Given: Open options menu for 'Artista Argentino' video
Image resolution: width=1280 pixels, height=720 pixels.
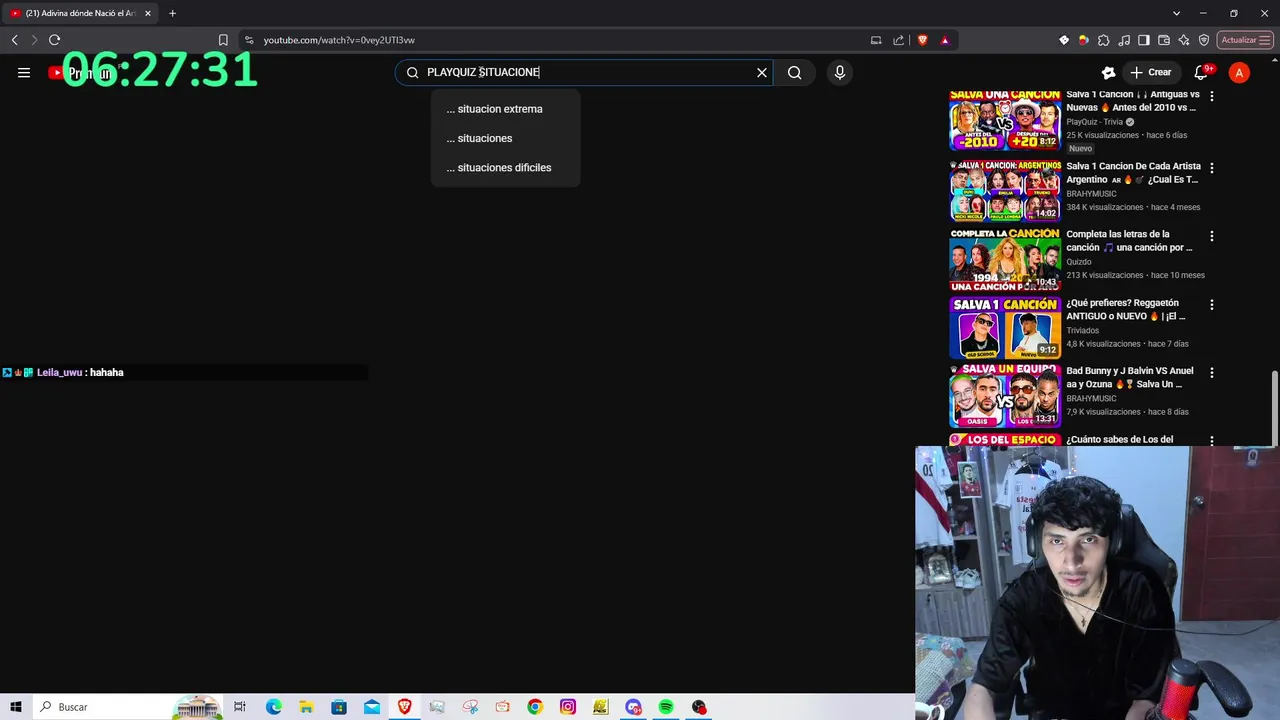Looking at the screenshot, I should point(1212,168).
